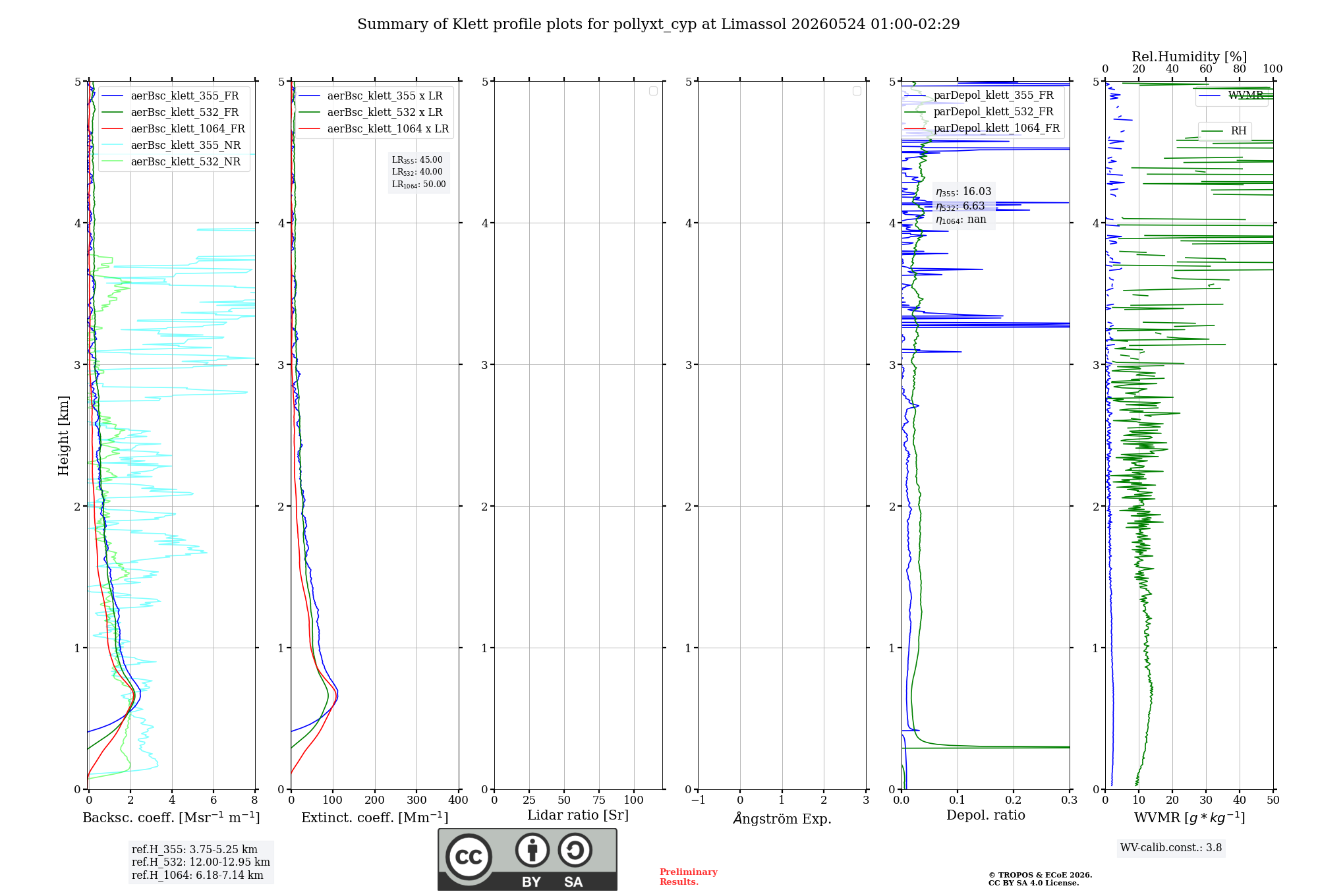This screenshot has height=896, width=1318.
Task: Click the red 'Preliminary Results.' notice
Action: 689,877
